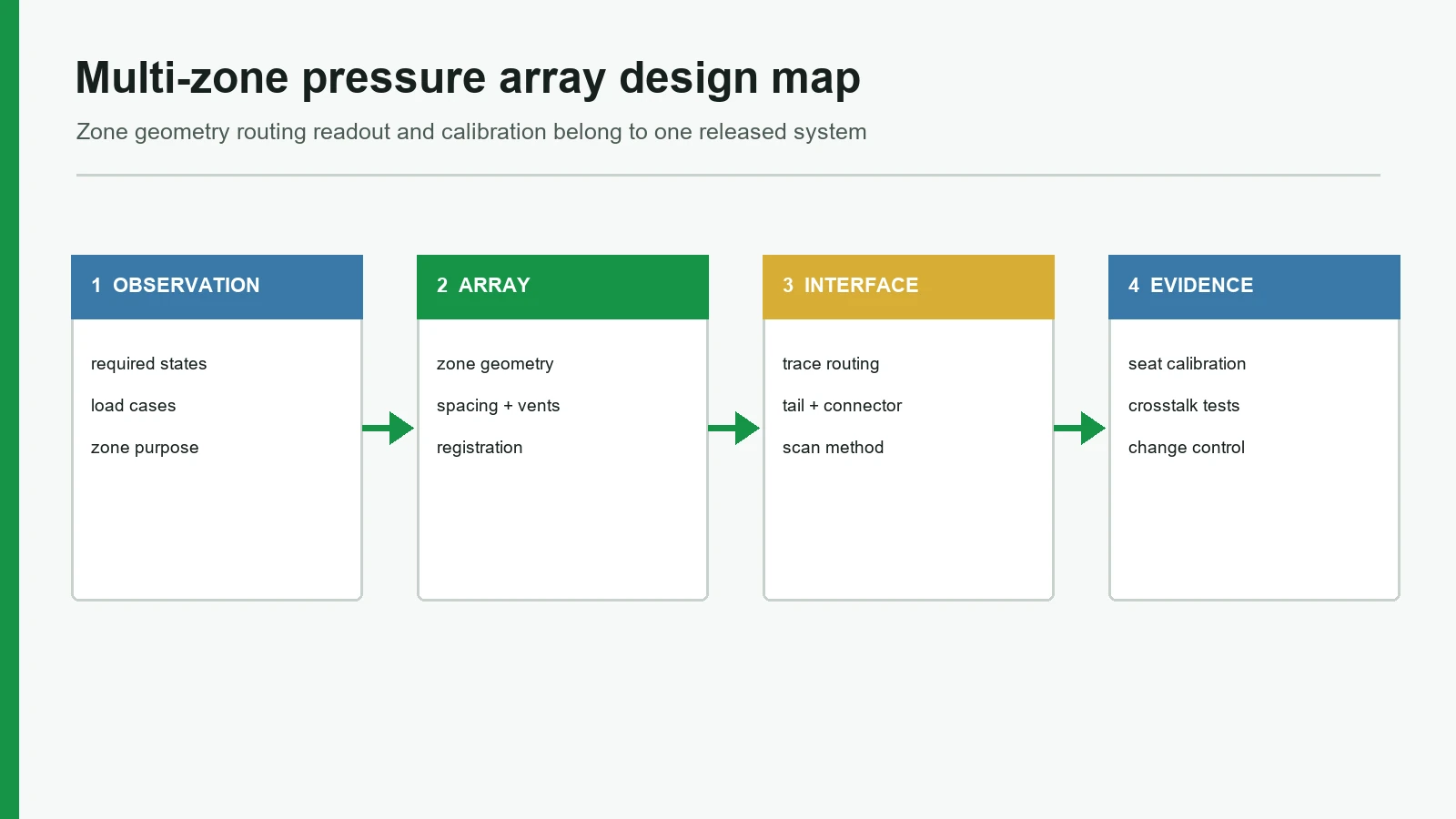Click the 'scan method' item

tap(834, 448)
